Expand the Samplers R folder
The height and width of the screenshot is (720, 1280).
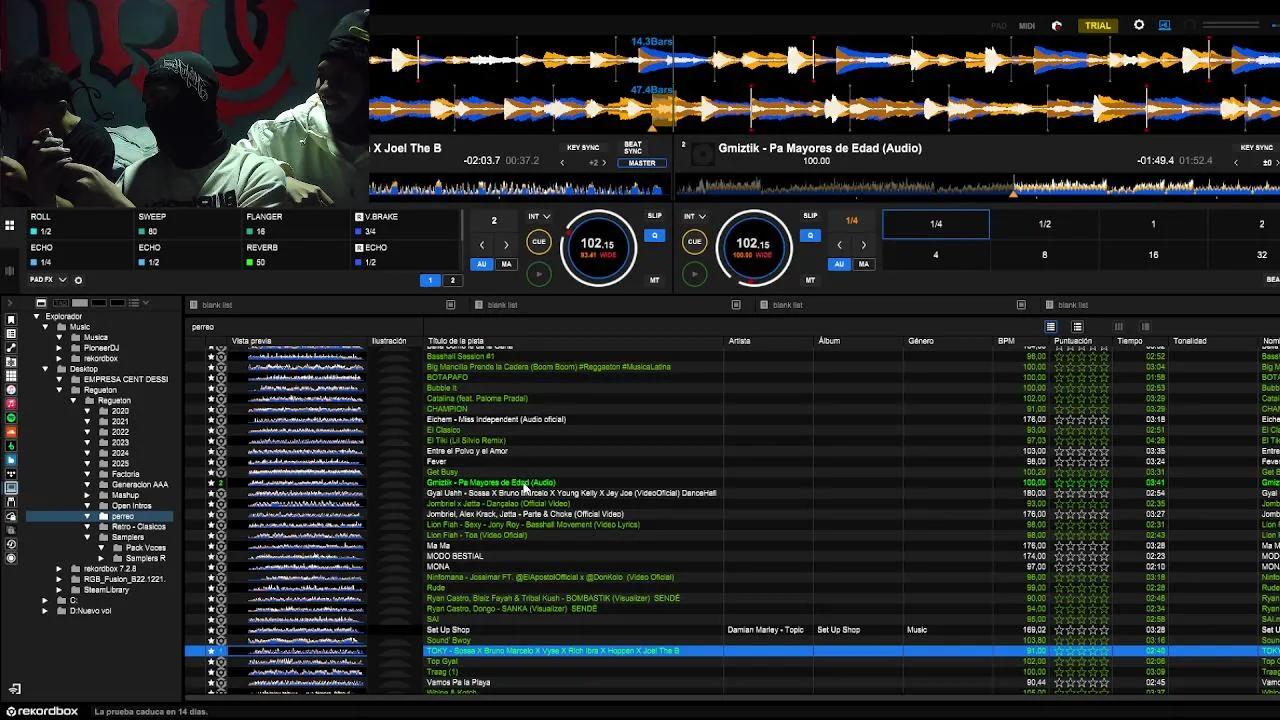101,558
